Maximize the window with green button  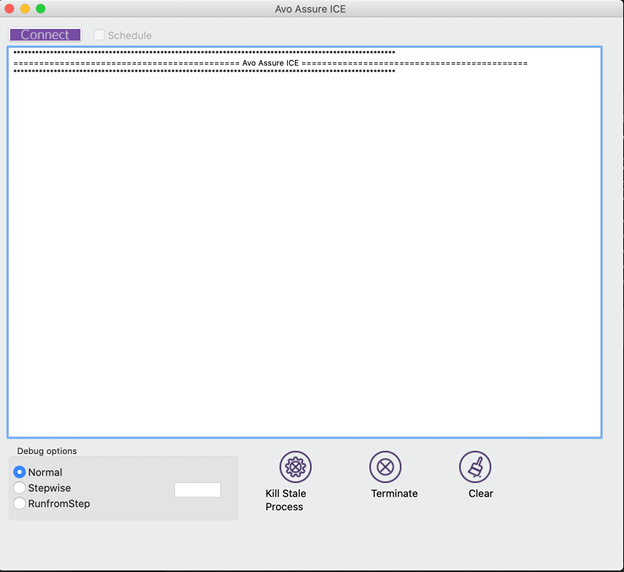(x=41, y=8)
